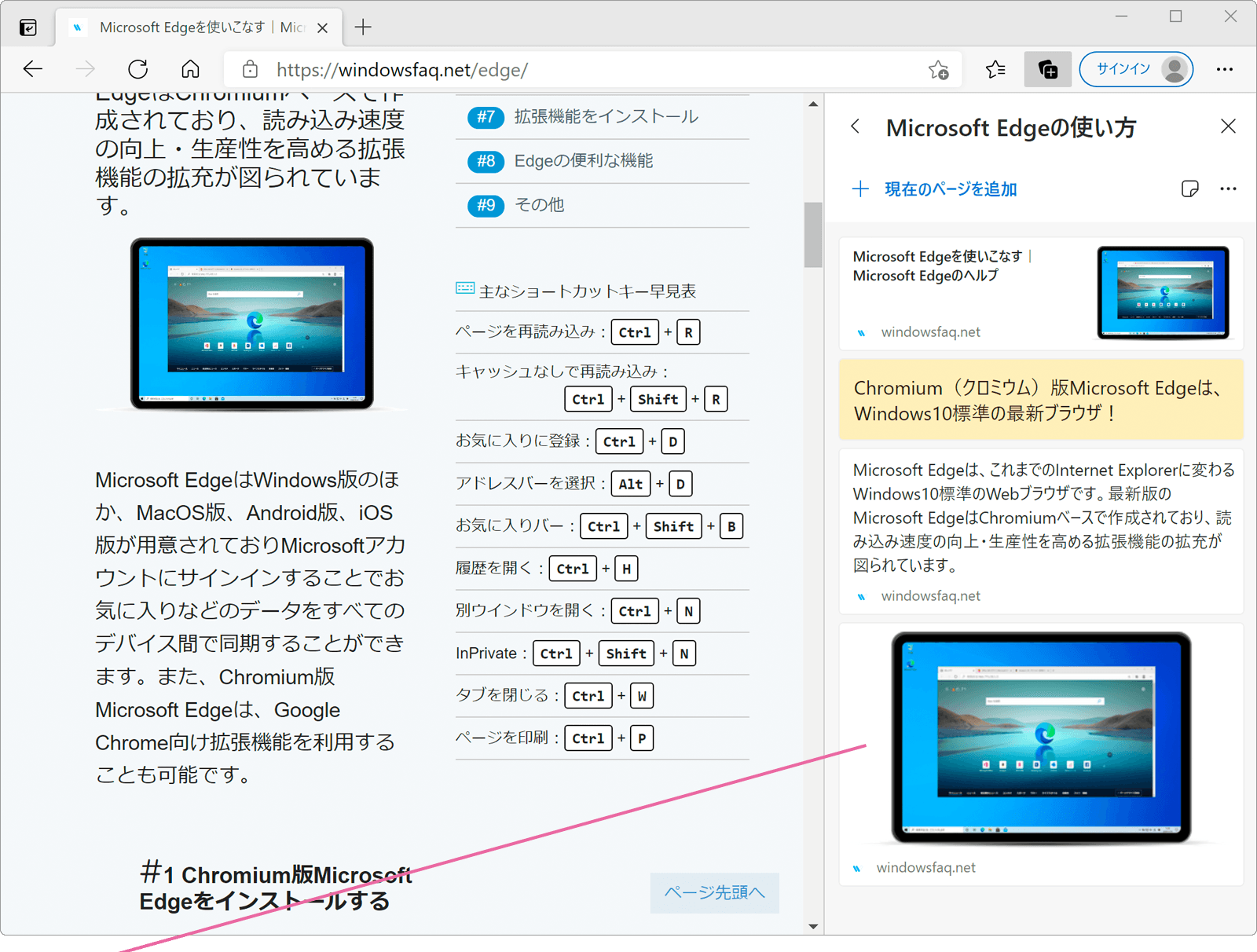Close the Collections panel
Viewport: 1257px width, 952px height.
click(x=1229, y=126)
